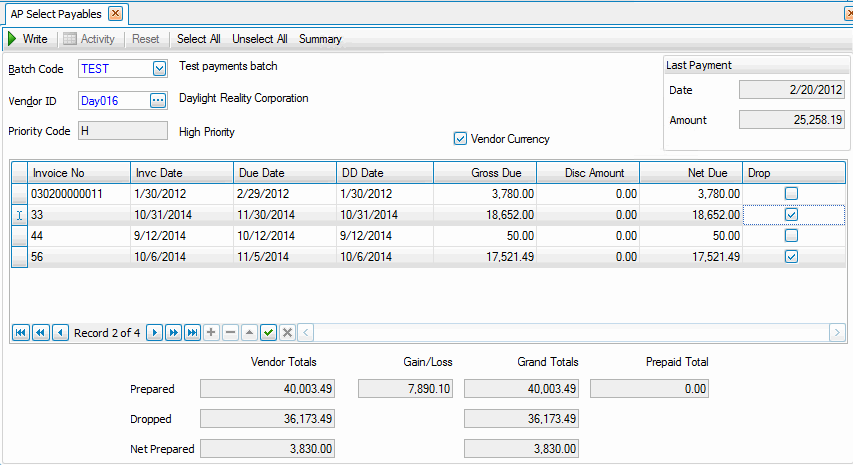
Task: Click Last Payment Date field 2/20/2012
Action: (x=792, y=90)
